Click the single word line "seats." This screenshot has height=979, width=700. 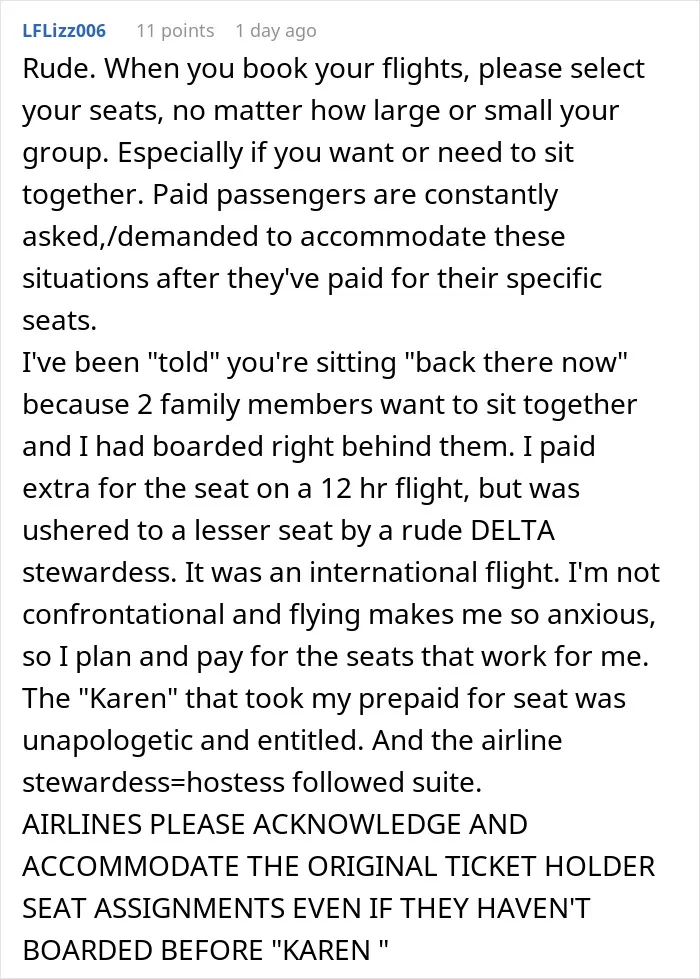pyautogui.click(x=60, y=321)
